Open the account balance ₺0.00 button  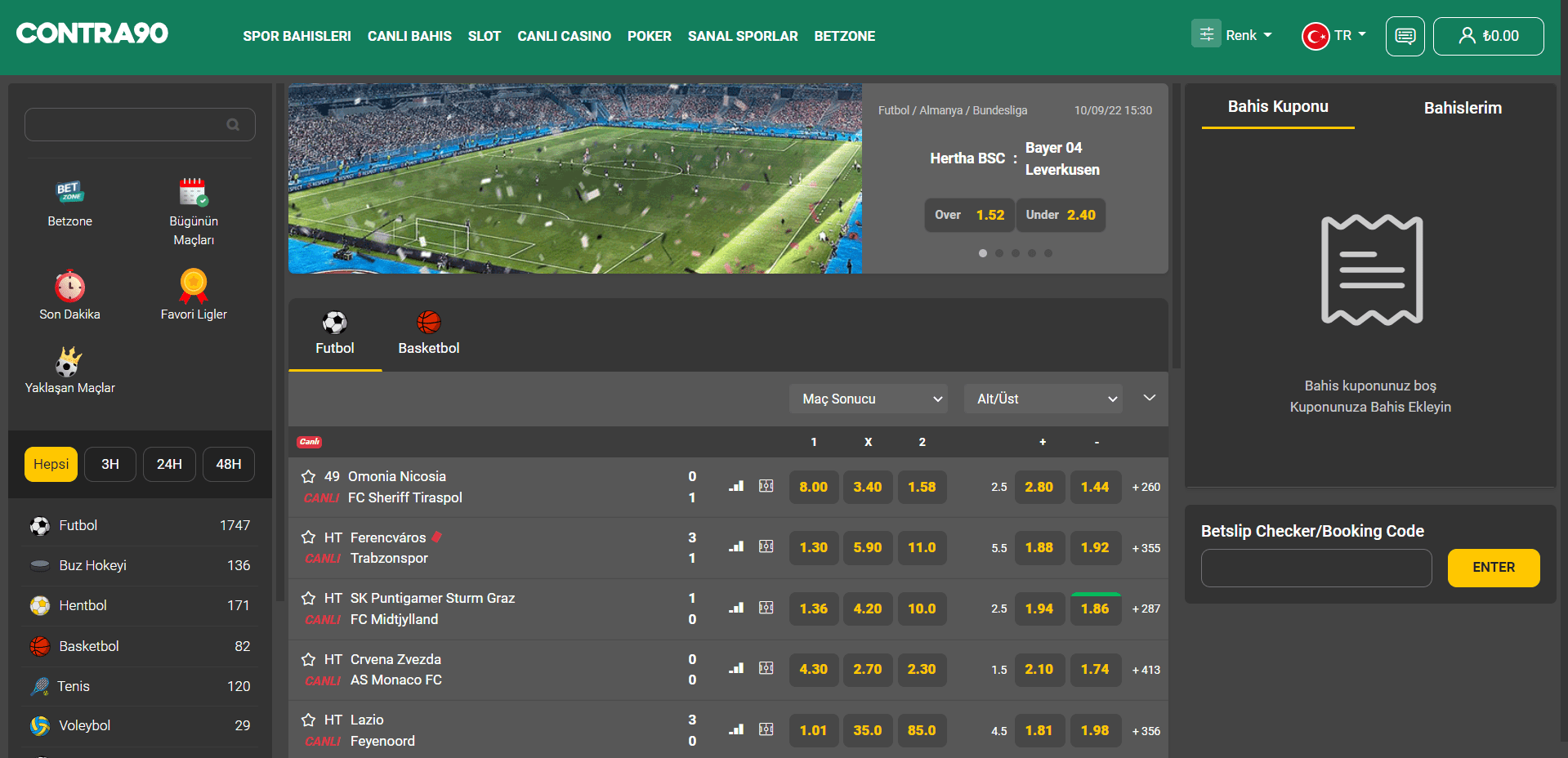pyautogui.click(x=1489, y=36)
